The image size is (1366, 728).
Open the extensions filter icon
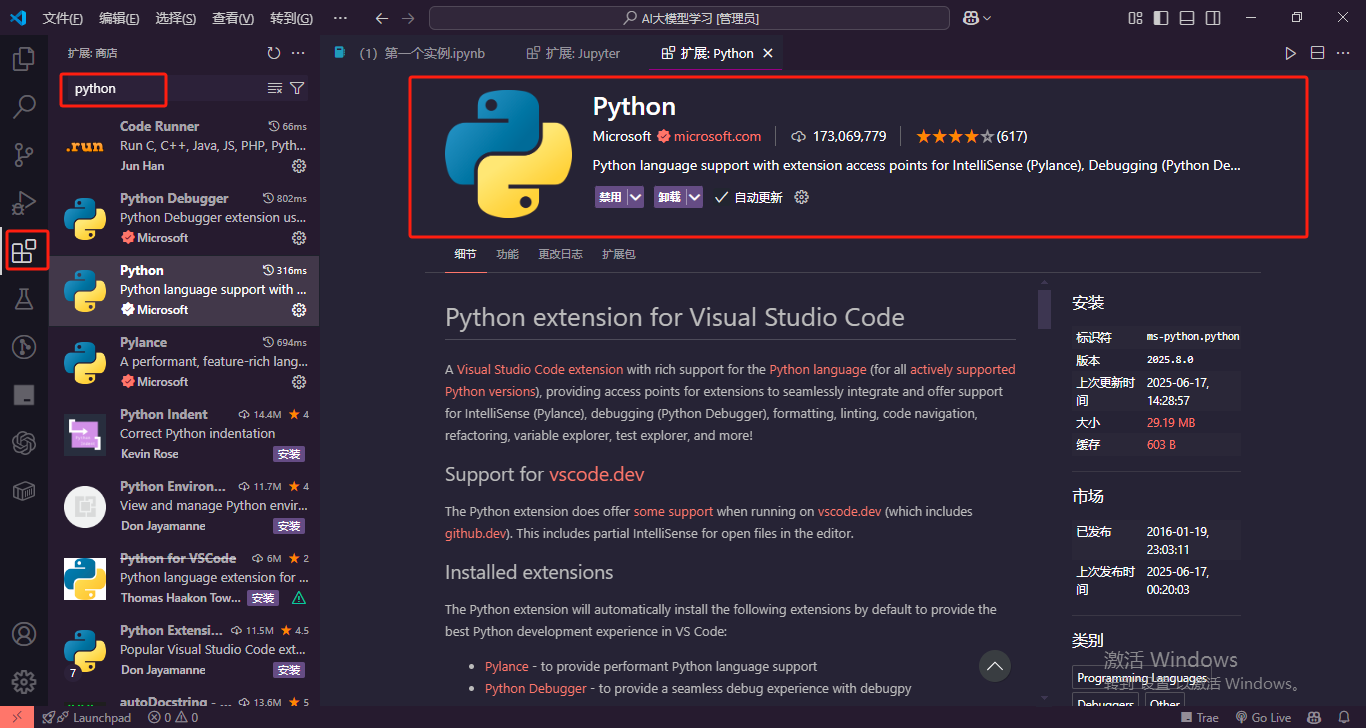tap(297, 88)
